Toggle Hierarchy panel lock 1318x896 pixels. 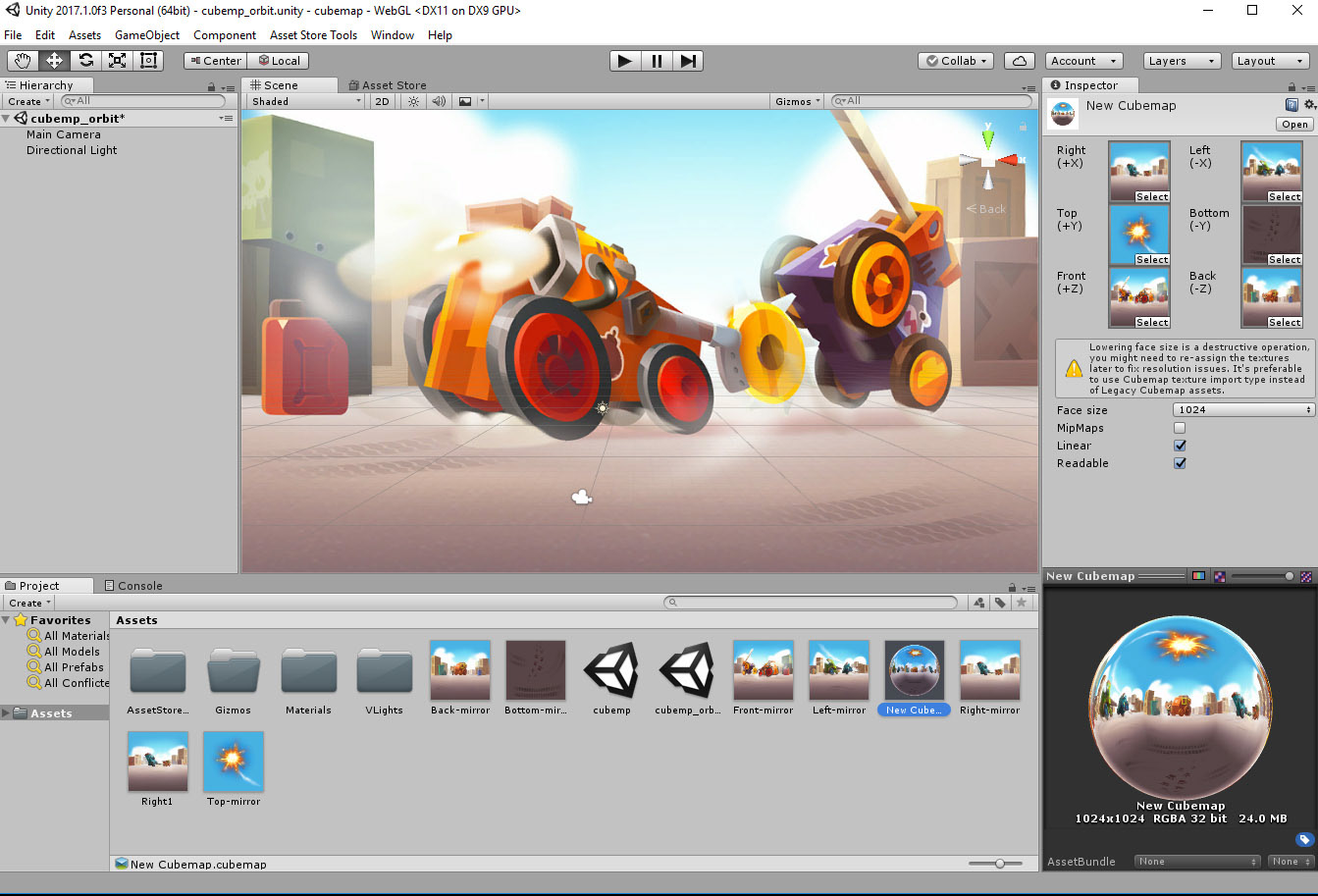click(x=211, y=86)
